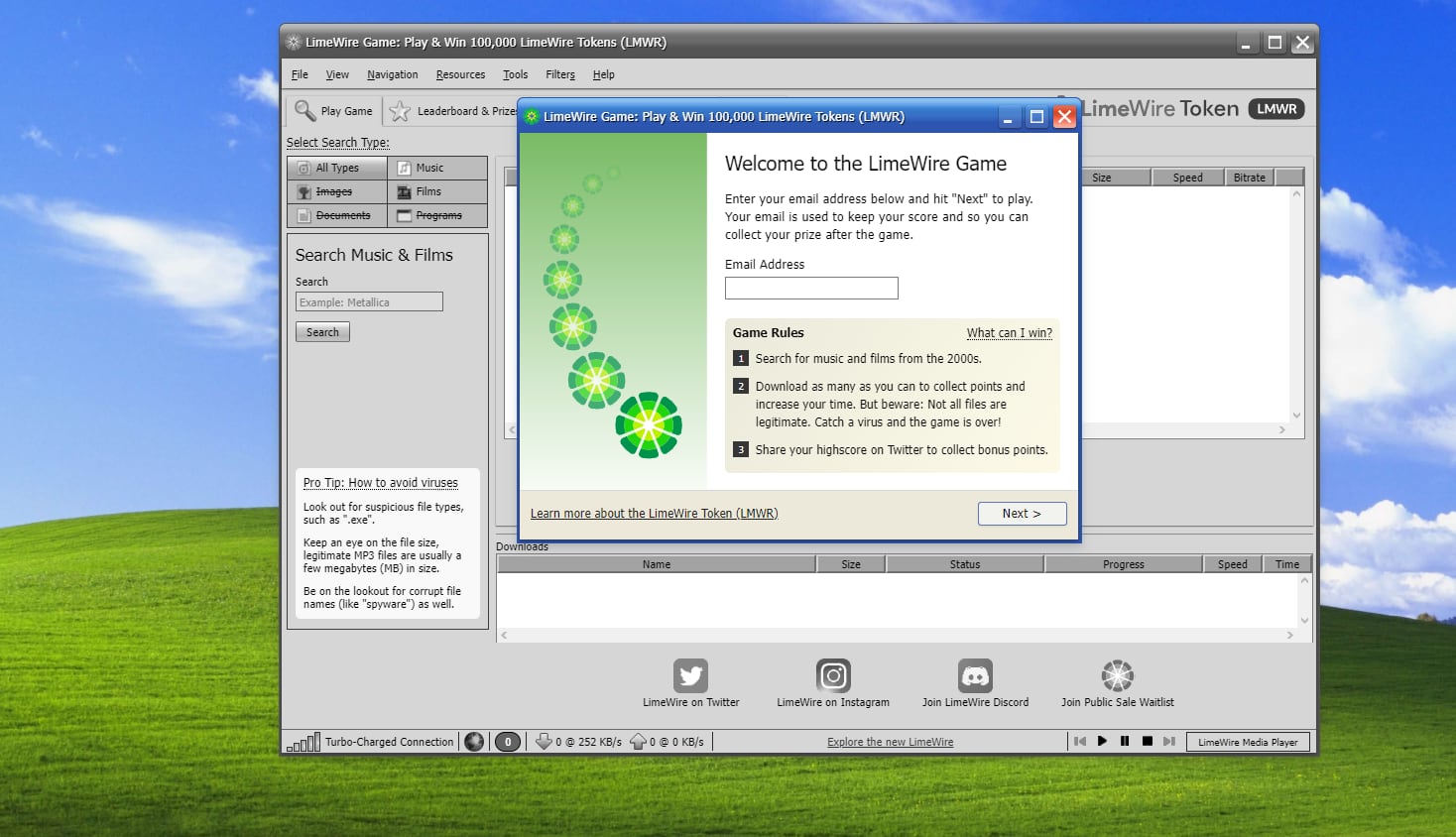This screenshot has width=1456, height=837.
Task: Click the globe icon in the status bar
Action: point(473,741)
